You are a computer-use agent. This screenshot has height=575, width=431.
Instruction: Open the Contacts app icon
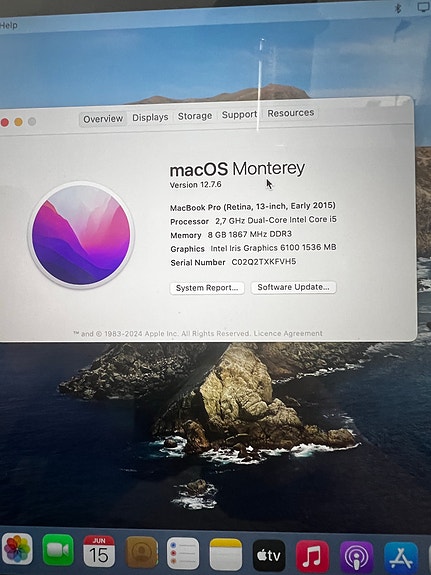pyautogui.click(x=142, y=552)
